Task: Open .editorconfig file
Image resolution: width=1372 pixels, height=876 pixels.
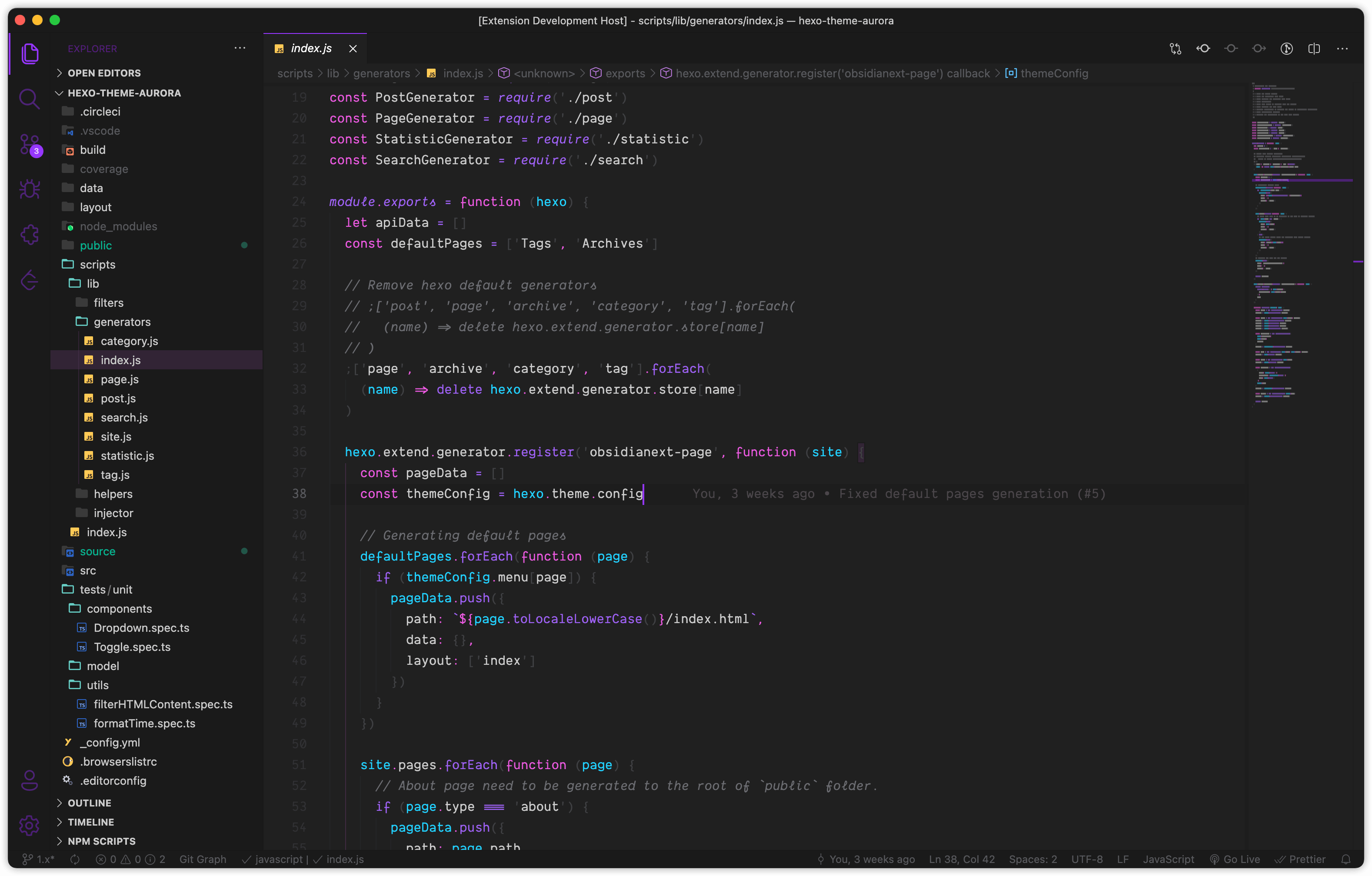Action: pos(157,780)
